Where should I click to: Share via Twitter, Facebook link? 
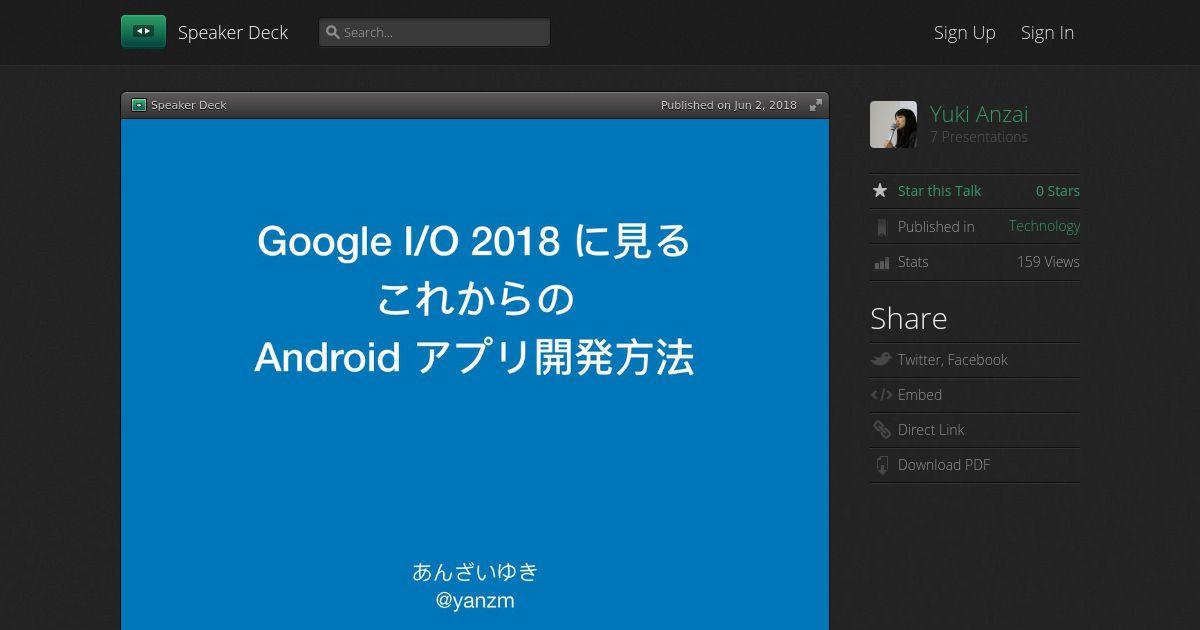click(x=953, y=360)
